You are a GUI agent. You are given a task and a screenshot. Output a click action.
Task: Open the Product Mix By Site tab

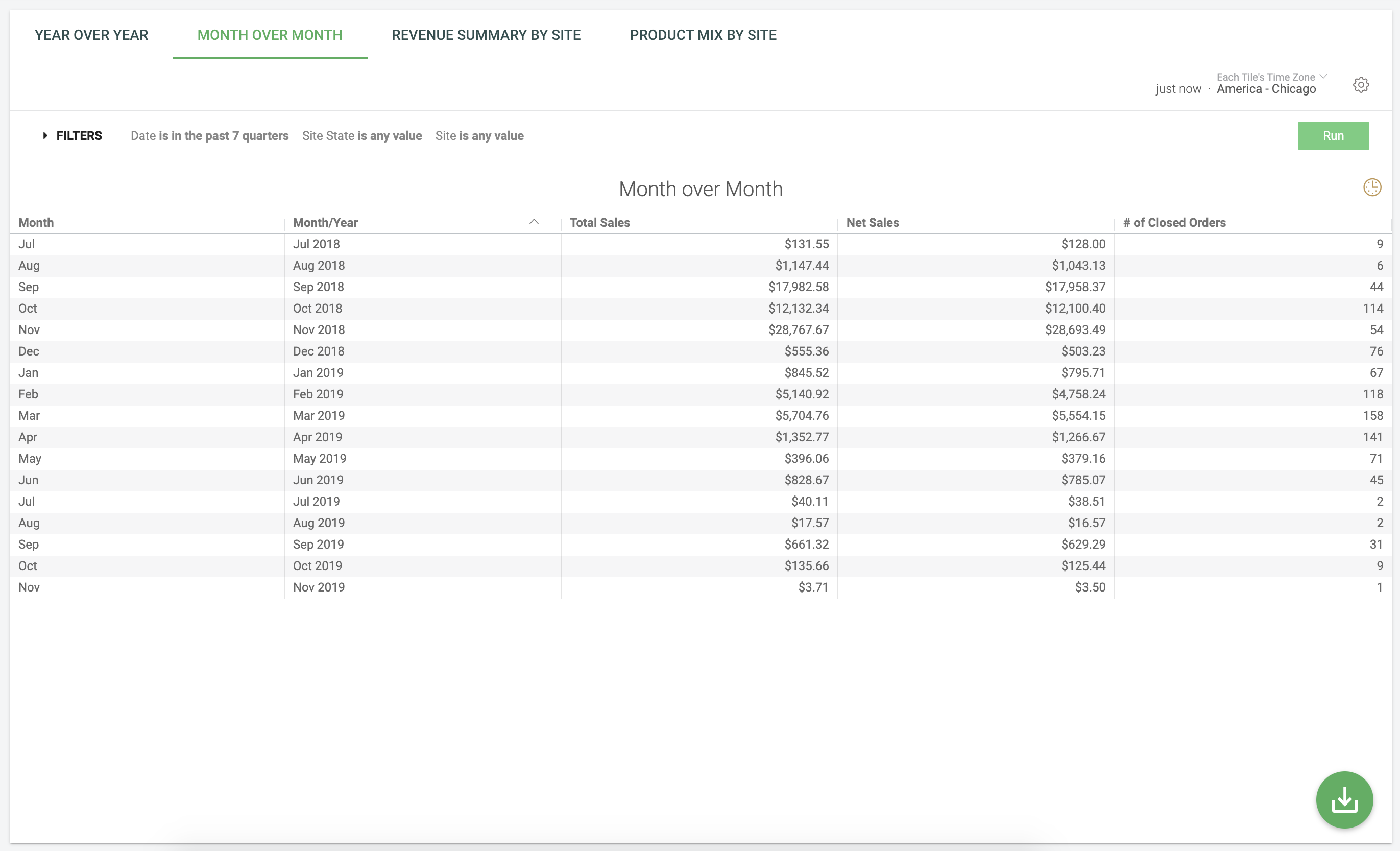[x=704, y=35]
